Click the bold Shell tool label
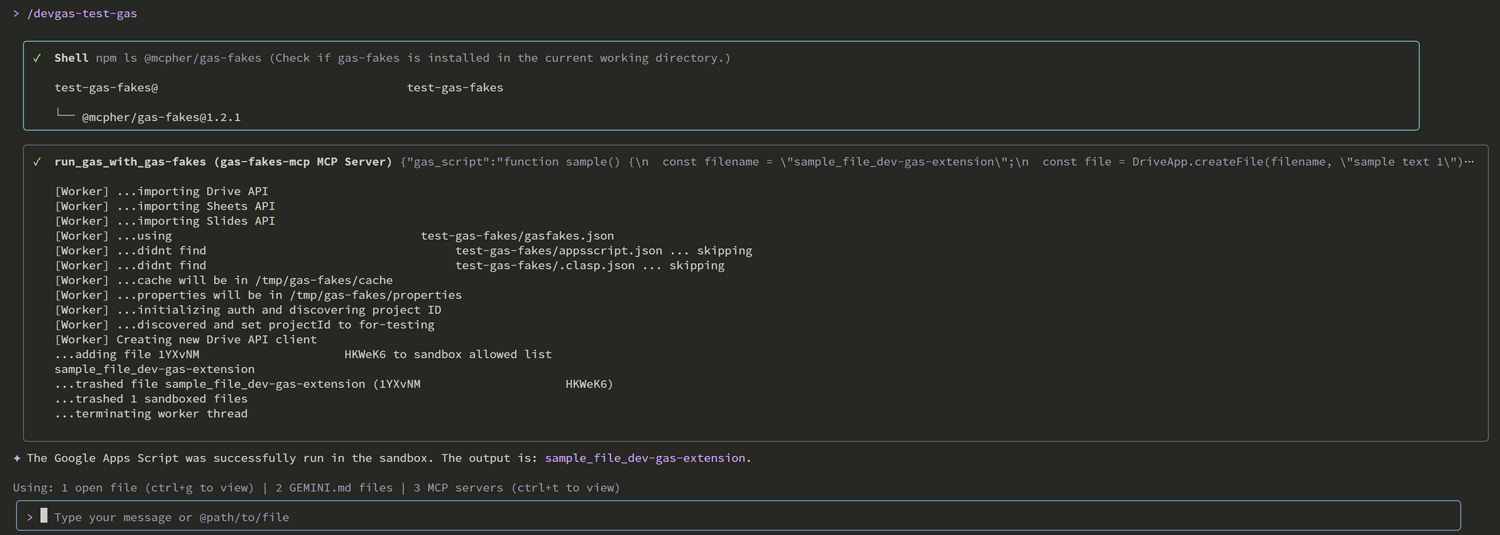The width and height of the screenshot is (1500, 535). (71, 58)
